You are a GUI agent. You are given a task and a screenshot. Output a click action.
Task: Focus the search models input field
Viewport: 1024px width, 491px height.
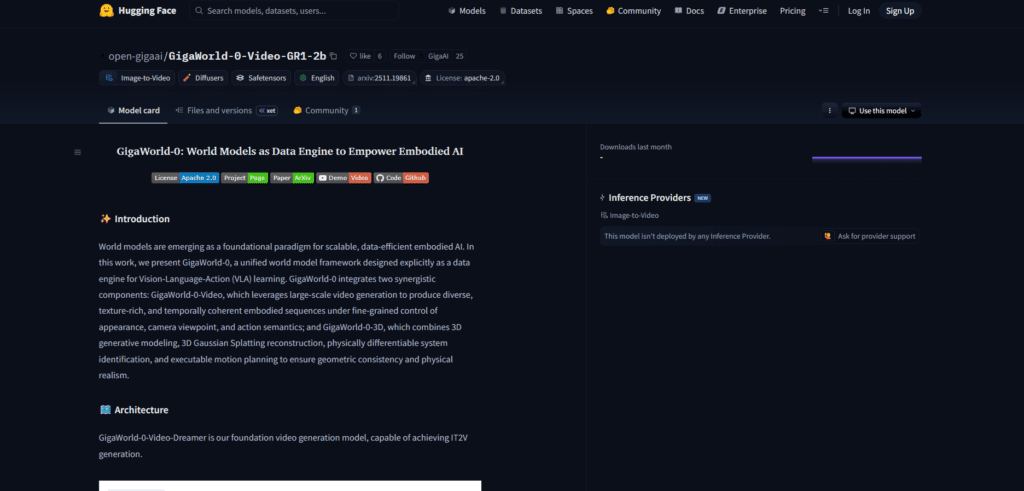pyautogui.click(x=295, y=10)
